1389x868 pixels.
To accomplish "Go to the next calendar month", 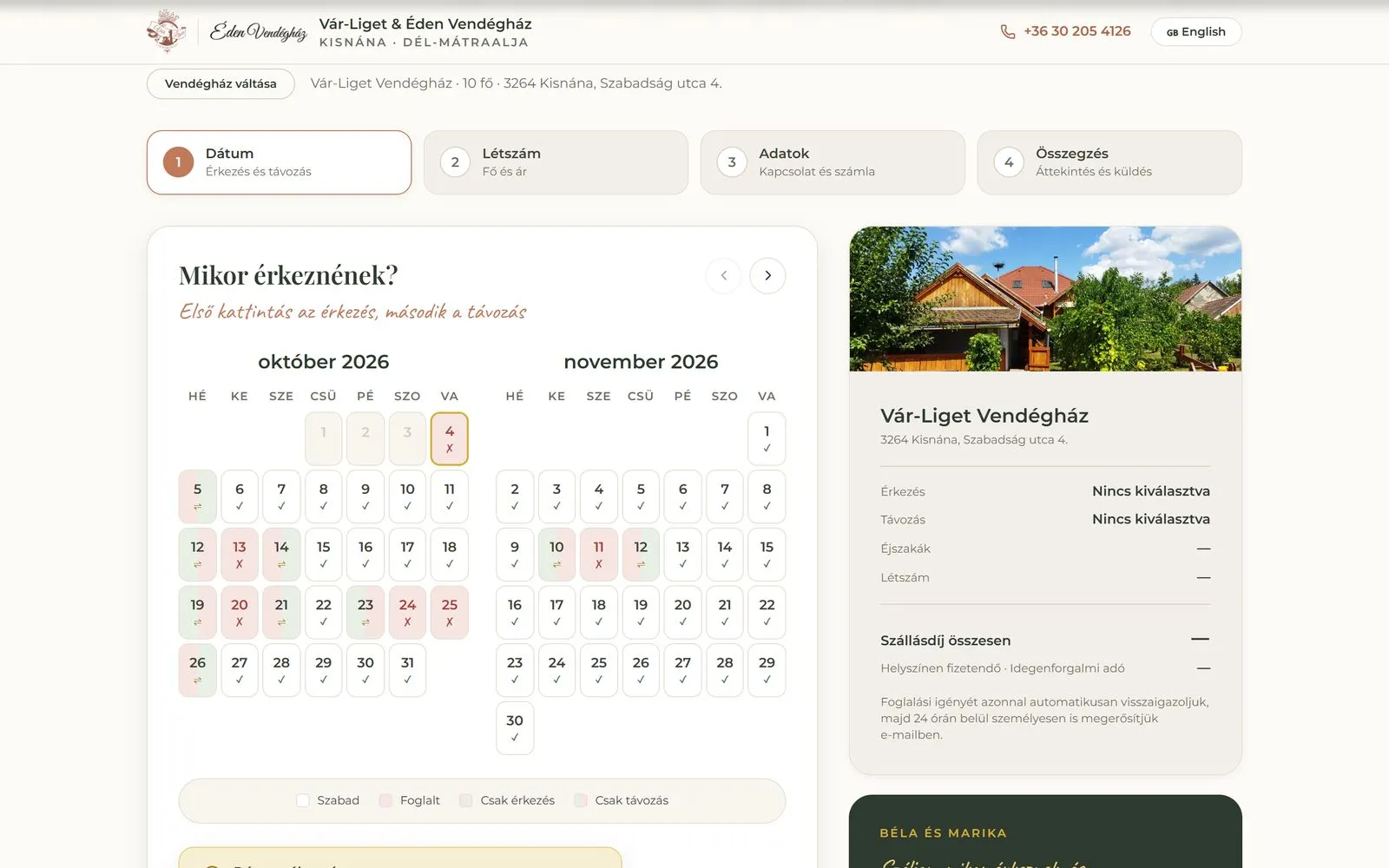I will [767, 275].
